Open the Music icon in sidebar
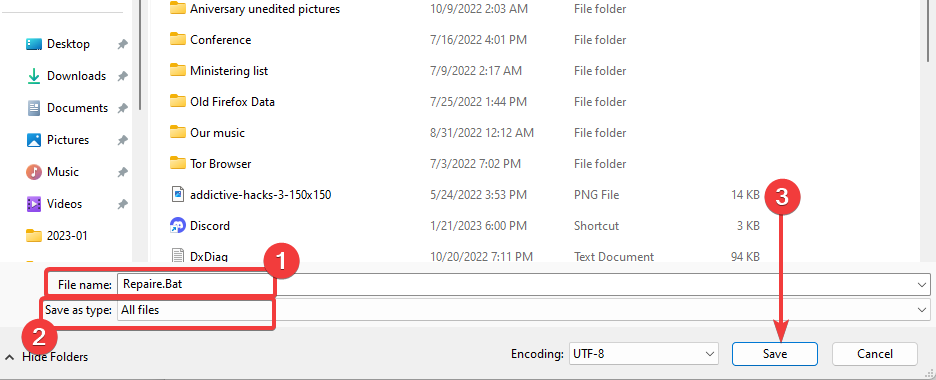This screenshot has width=936, height=380. 34,172
